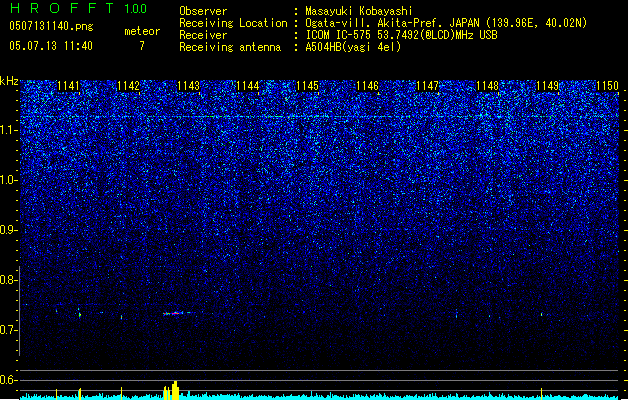Click the 0.6 kHz axis label
The width and height of the screenshot is (629, 400).
(9, 380)
